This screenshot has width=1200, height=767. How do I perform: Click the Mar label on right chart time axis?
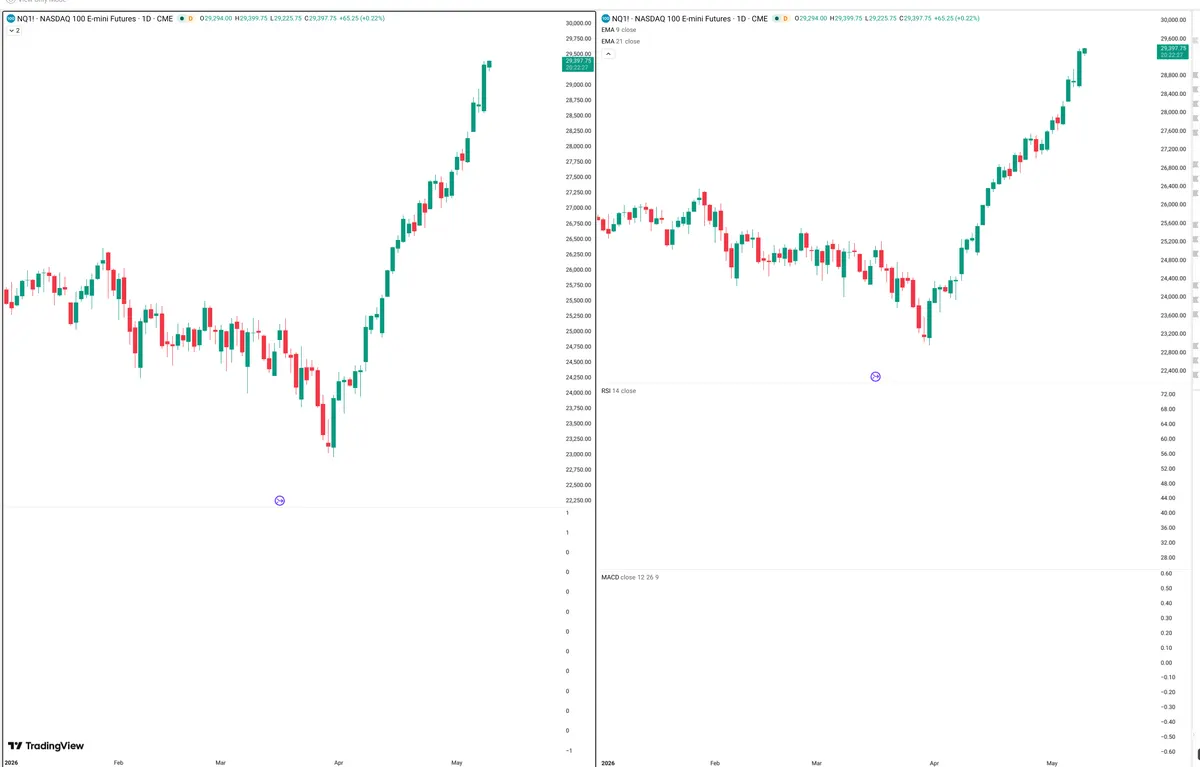click(x=816, y=762)
